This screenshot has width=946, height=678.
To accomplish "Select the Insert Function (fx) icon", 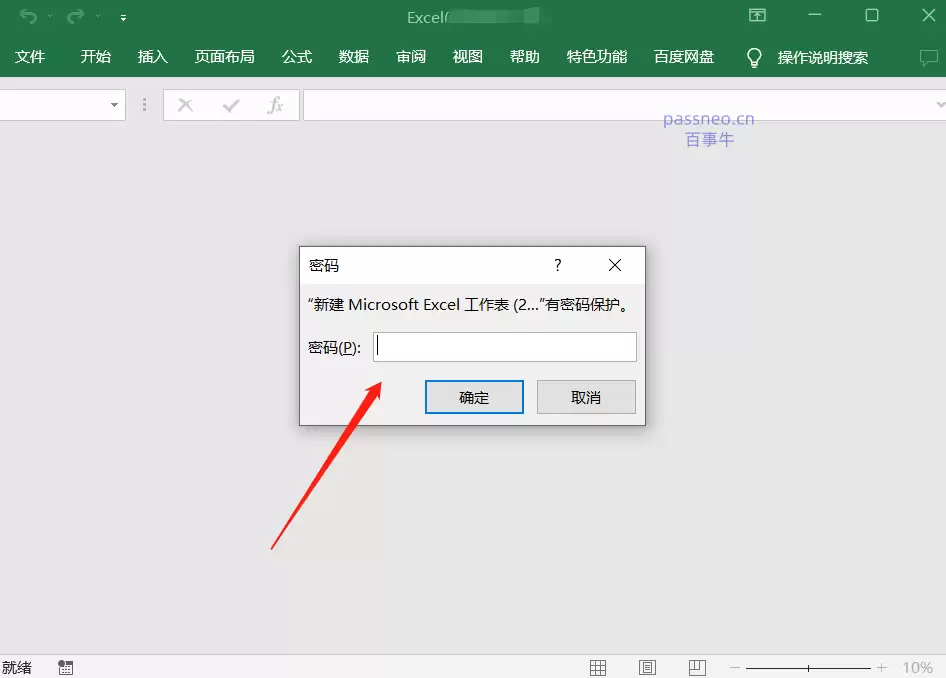I will (x=276, y=104).
